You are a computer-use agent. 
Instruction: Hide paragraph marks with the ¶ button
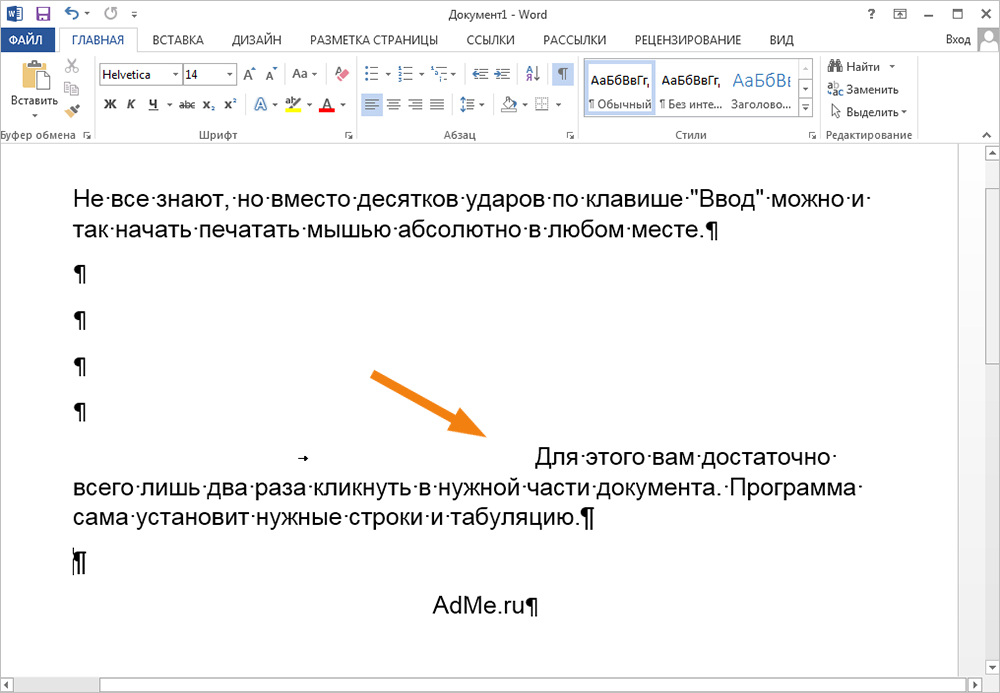(563, 74)
